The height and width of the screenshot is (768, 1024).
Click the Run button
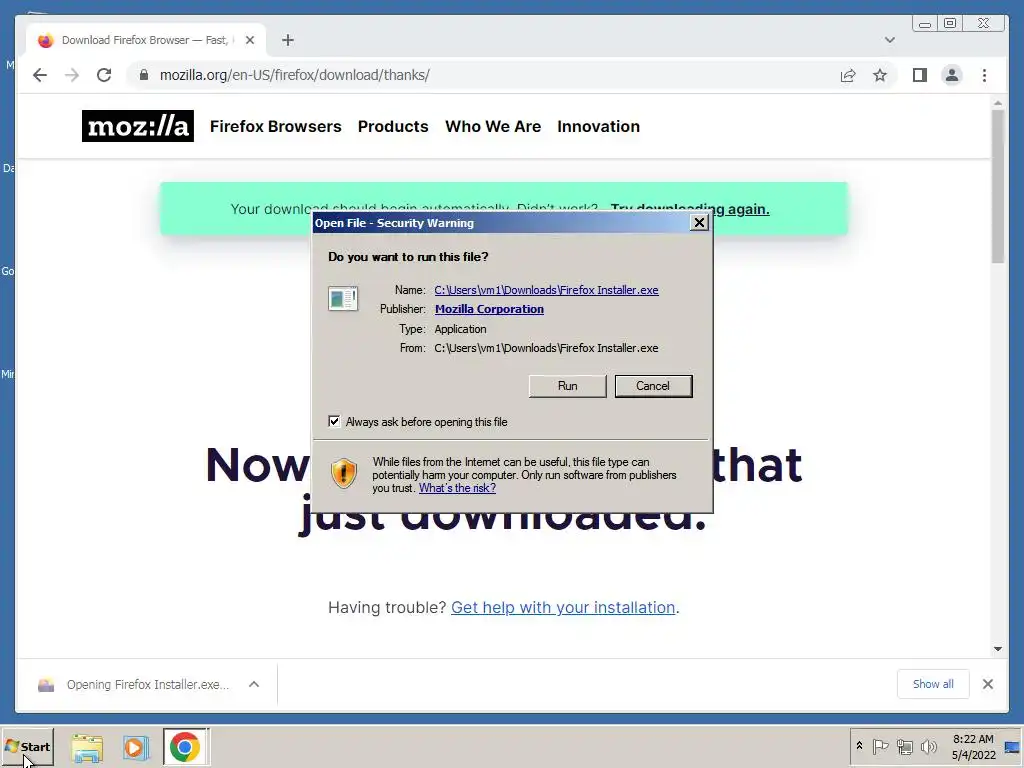[x=568, y=386]
